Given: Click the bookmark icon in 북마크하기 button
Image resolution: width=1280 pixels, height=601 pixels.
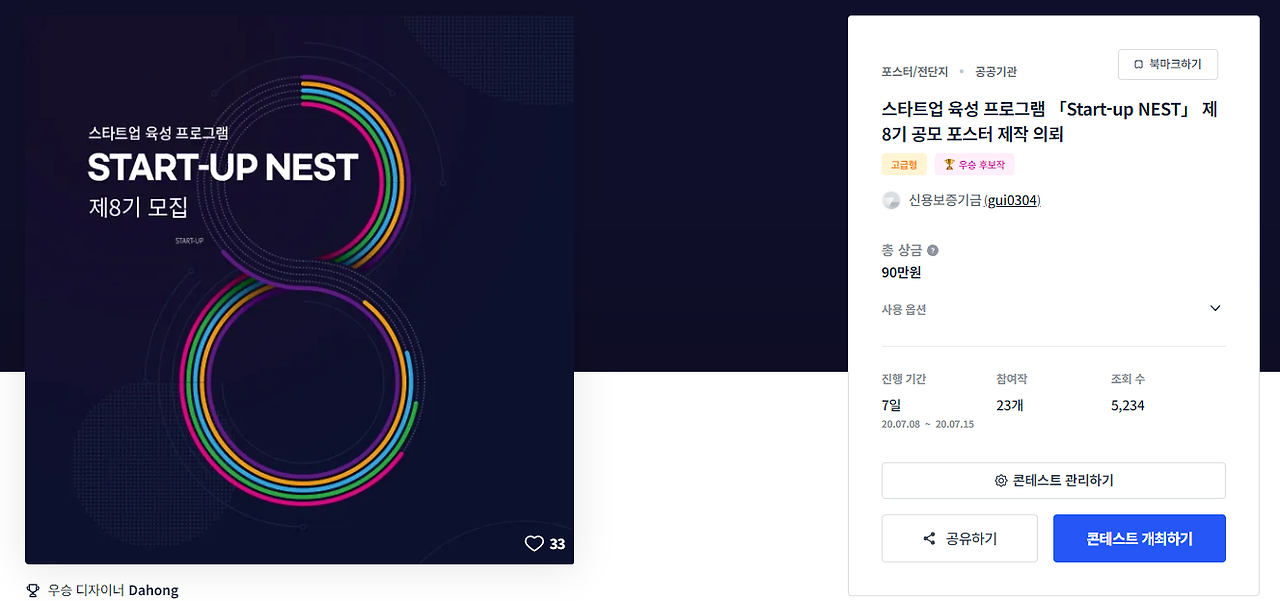Looking at the screenshot, I should coord(1138,64).
